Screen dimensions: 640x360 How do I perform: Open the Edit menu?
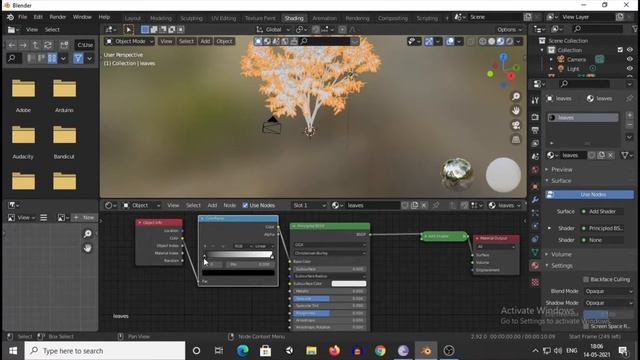click(38, 17)
